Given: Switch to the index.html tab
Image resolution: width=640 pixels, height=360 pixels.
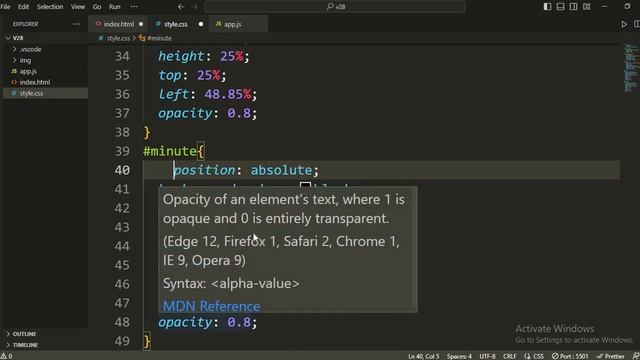Looking at the screenshot, I should 118,24.
